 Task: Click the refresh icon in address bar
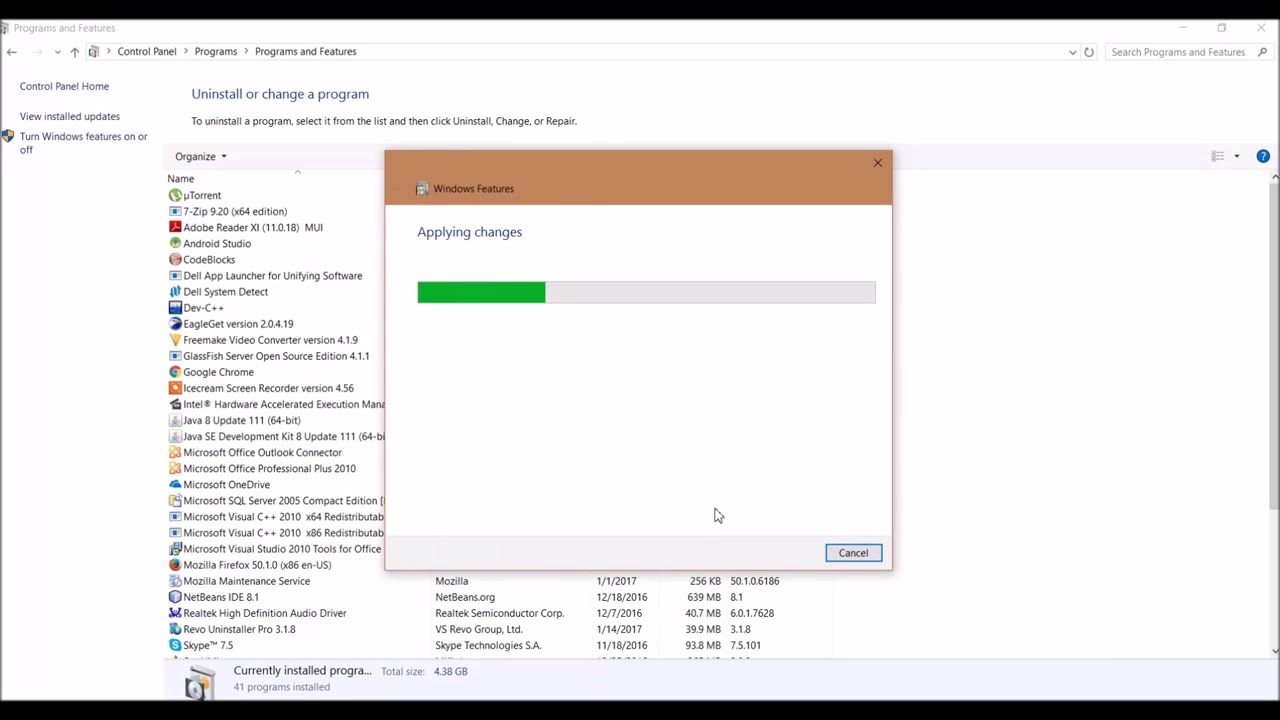point(1089,52)
